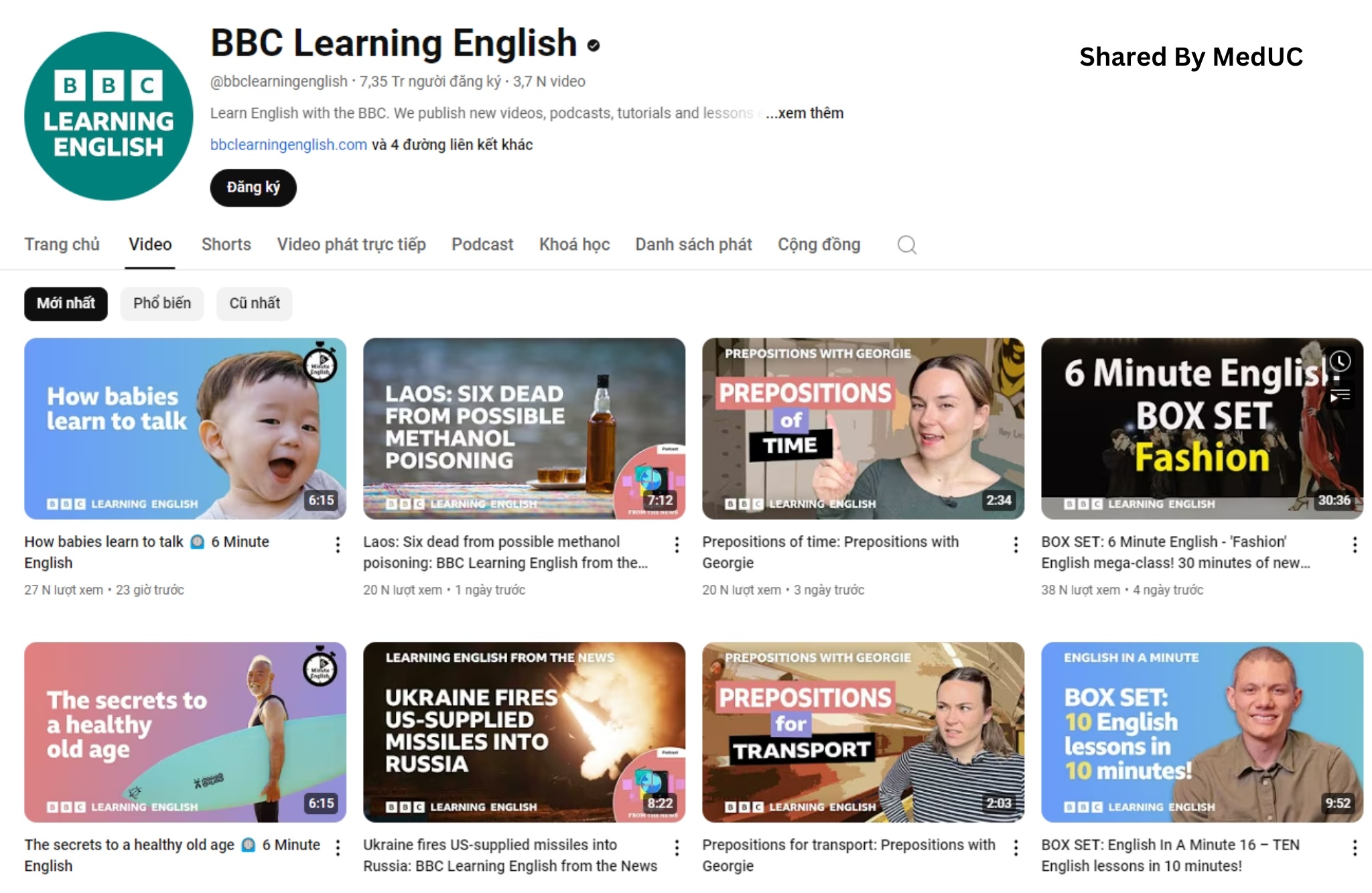
Task: Open options menu for How babies learn video
Action: (x=338, y=545)
